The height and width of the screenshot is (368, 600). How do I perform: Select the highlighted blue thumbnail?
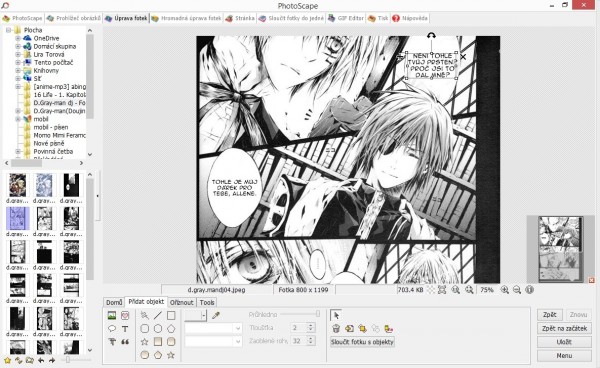tap(18, 218)
